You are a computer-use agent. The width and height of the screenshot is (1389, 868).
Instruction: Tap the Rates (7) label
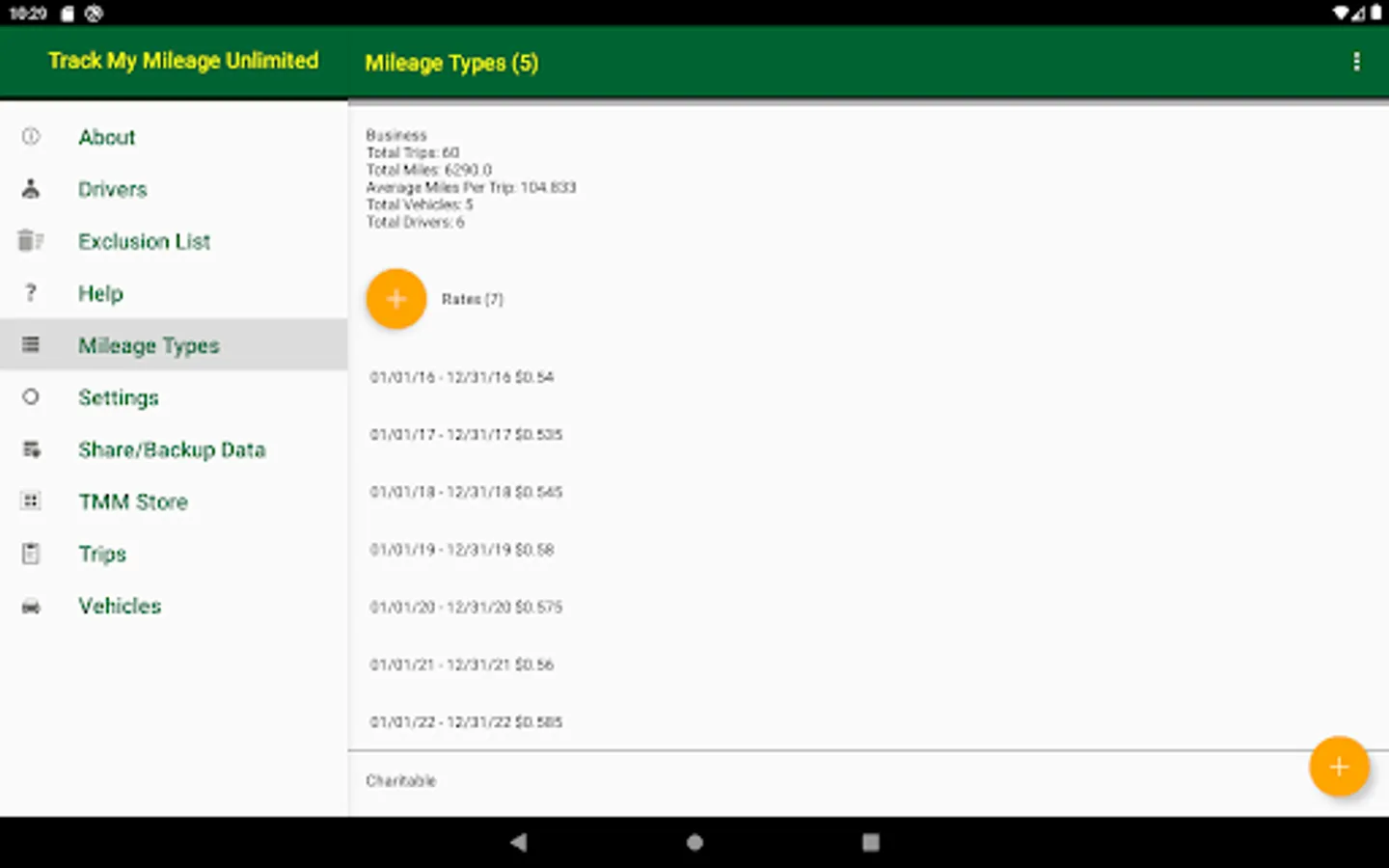click(x=473, y=299)
